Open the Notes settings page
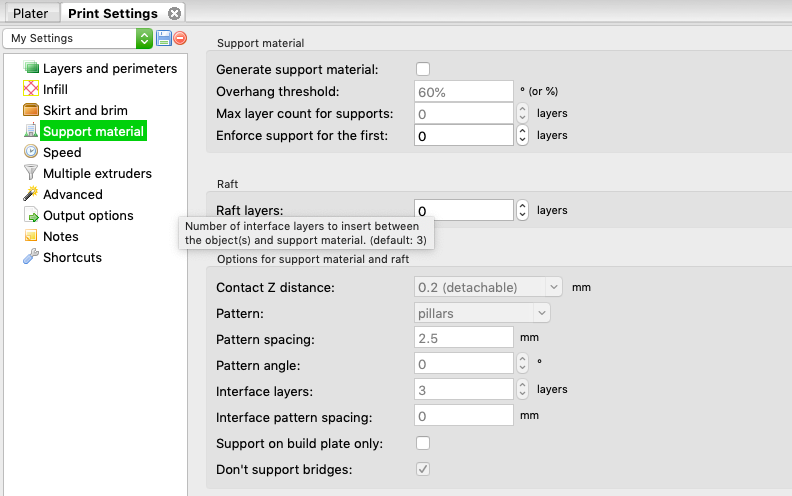This screenshot has width=792, height=496. click(61, 236)
